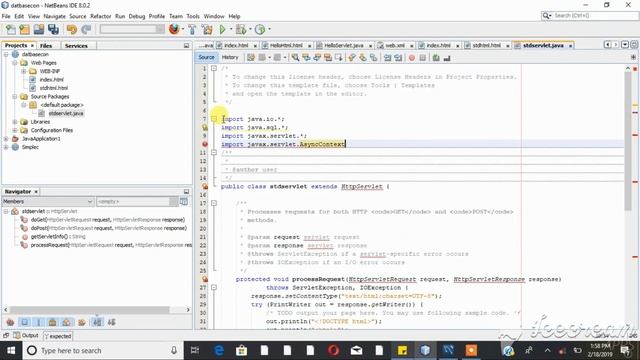Click the Shift Line Right icon

(x=398, y=58)
